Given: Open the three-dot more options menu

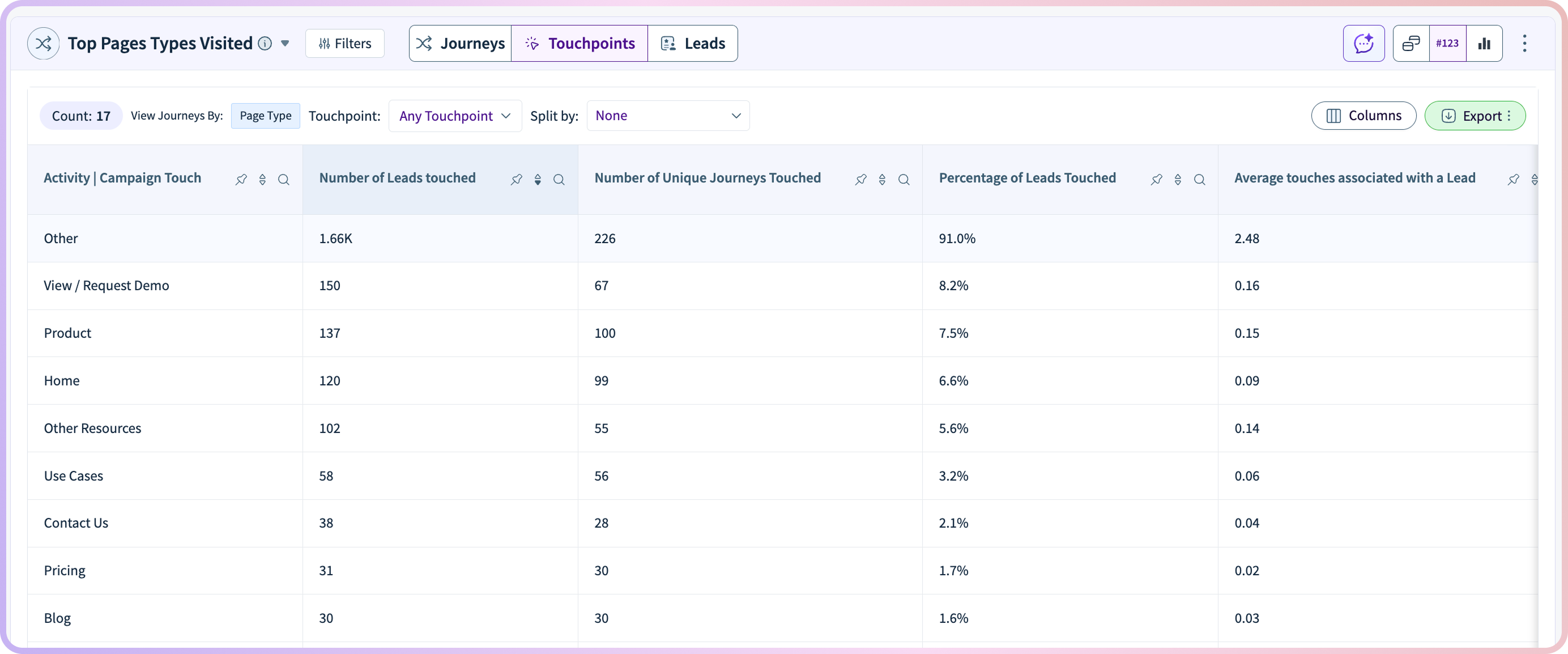Looking at the screenshot, I should (1524, 43).
